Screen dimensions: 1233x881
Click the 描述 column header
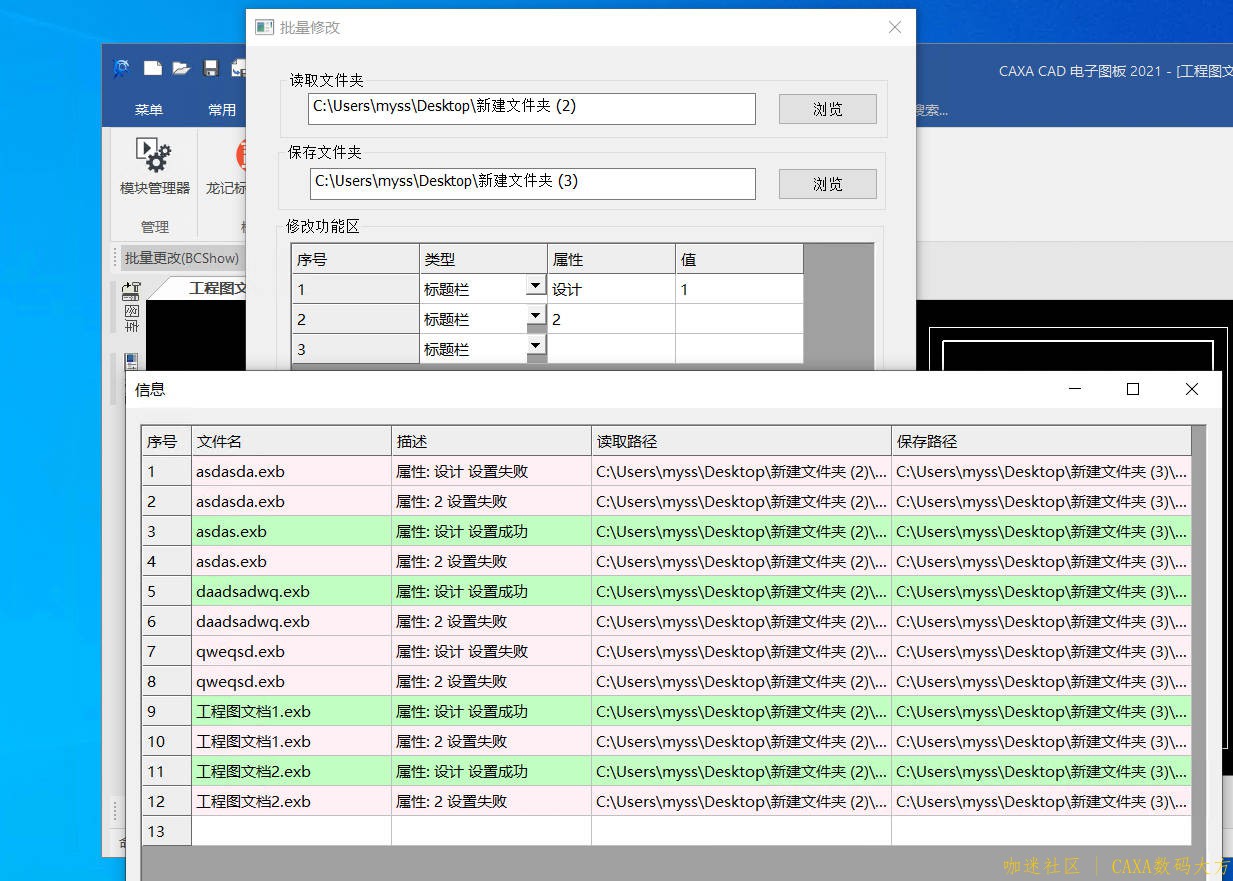[490, 441]
